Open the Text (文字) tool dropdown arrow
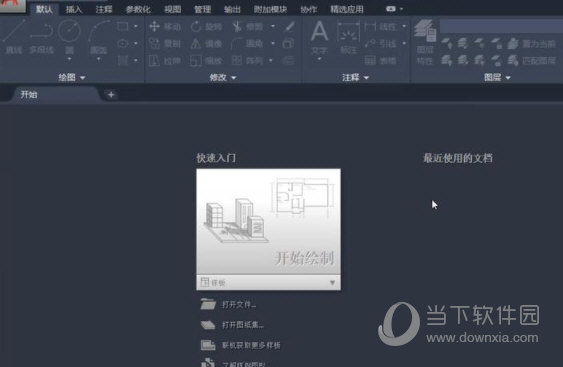Image resolution: width=563 pixels, height=367 pixels. (319, 59)
